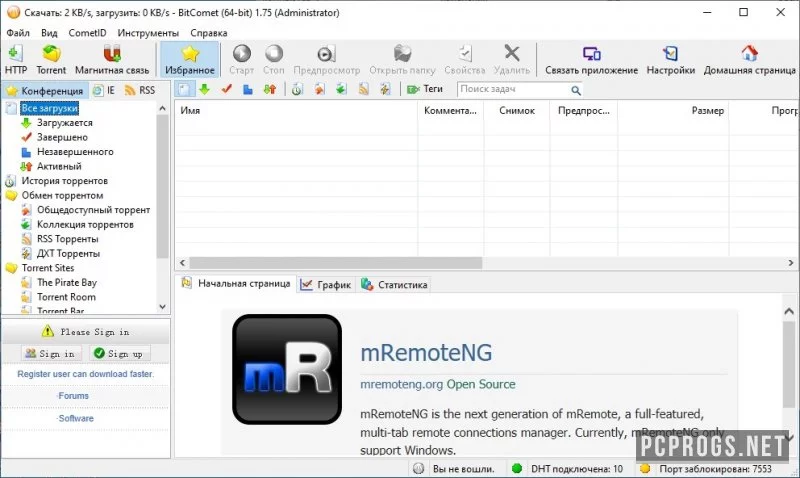The width and height of the screenshot is (800, 478).
Task: Select the all-tasks filter icon in filter bar
Action: pyautogui.click(x=184, y=89)
